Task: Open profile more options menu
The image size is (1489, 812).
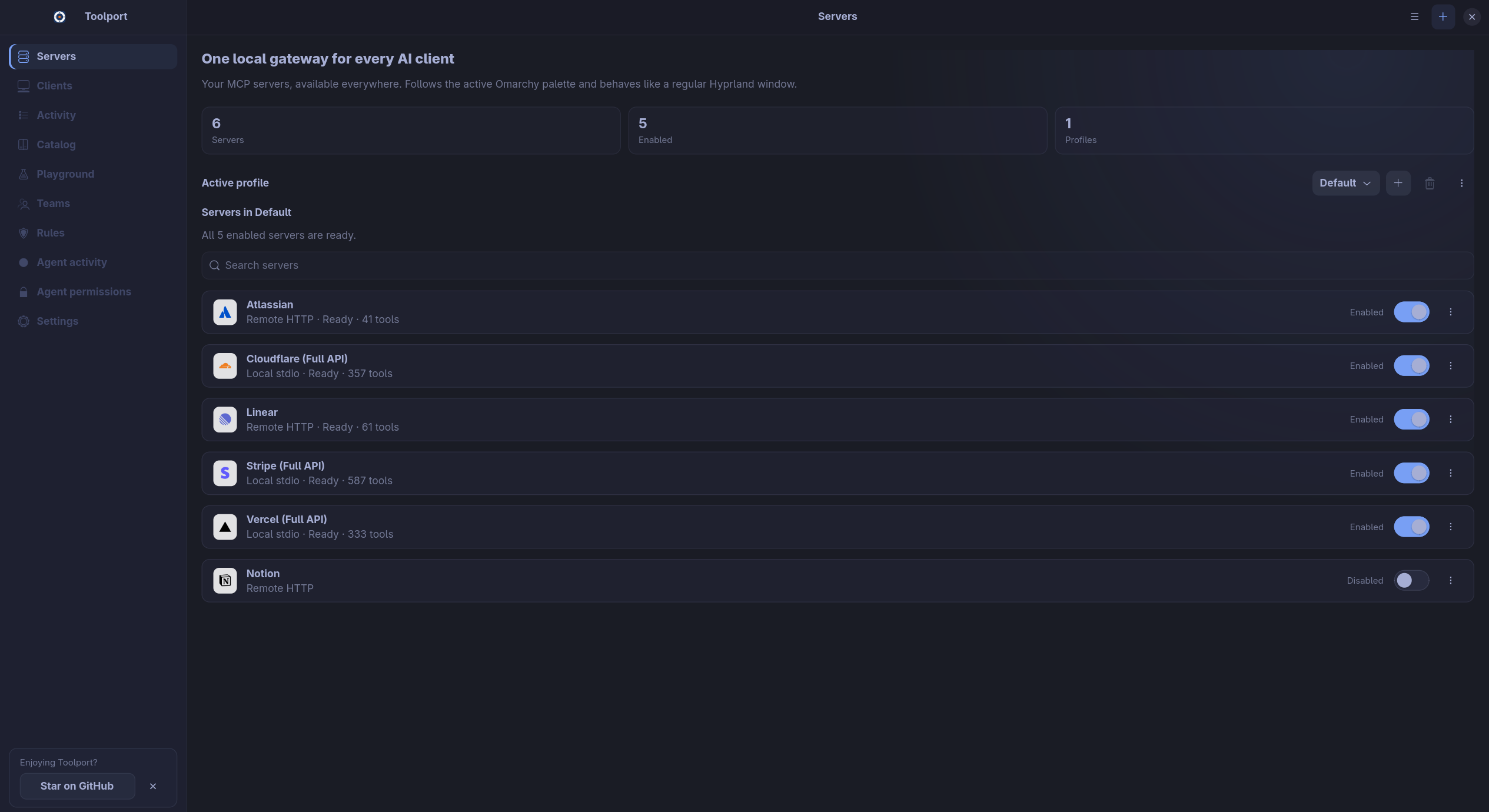Action: click(x=1461, y=183)
